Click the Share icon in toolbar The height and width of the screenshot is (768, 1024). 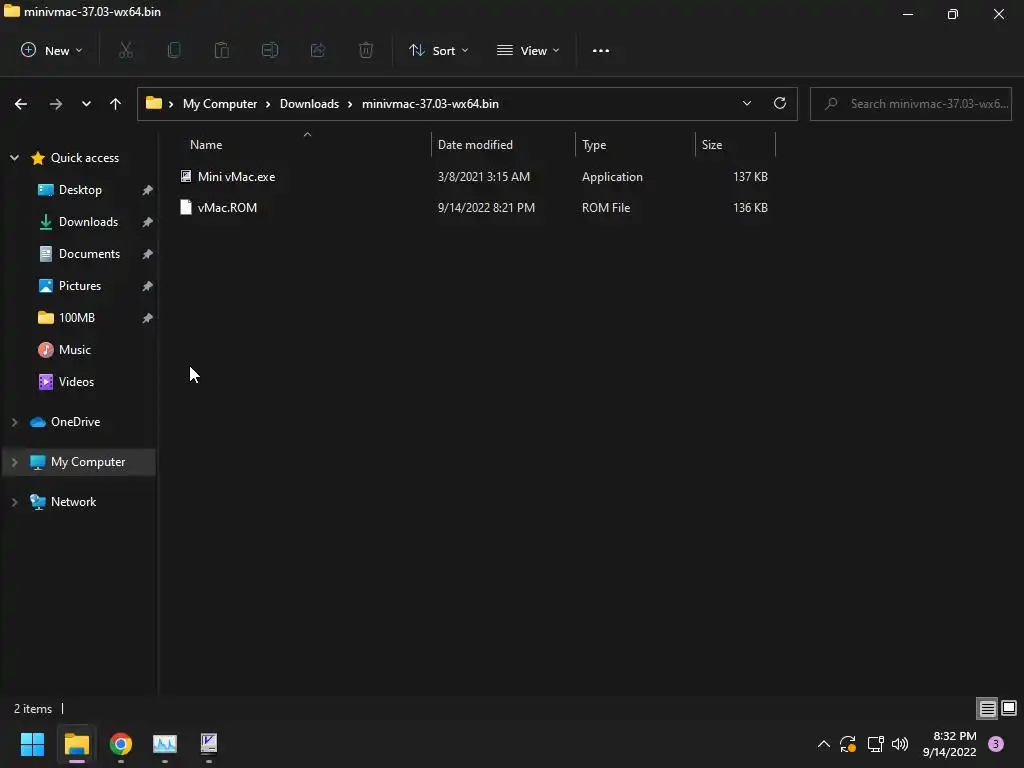(x=318, y=50)
